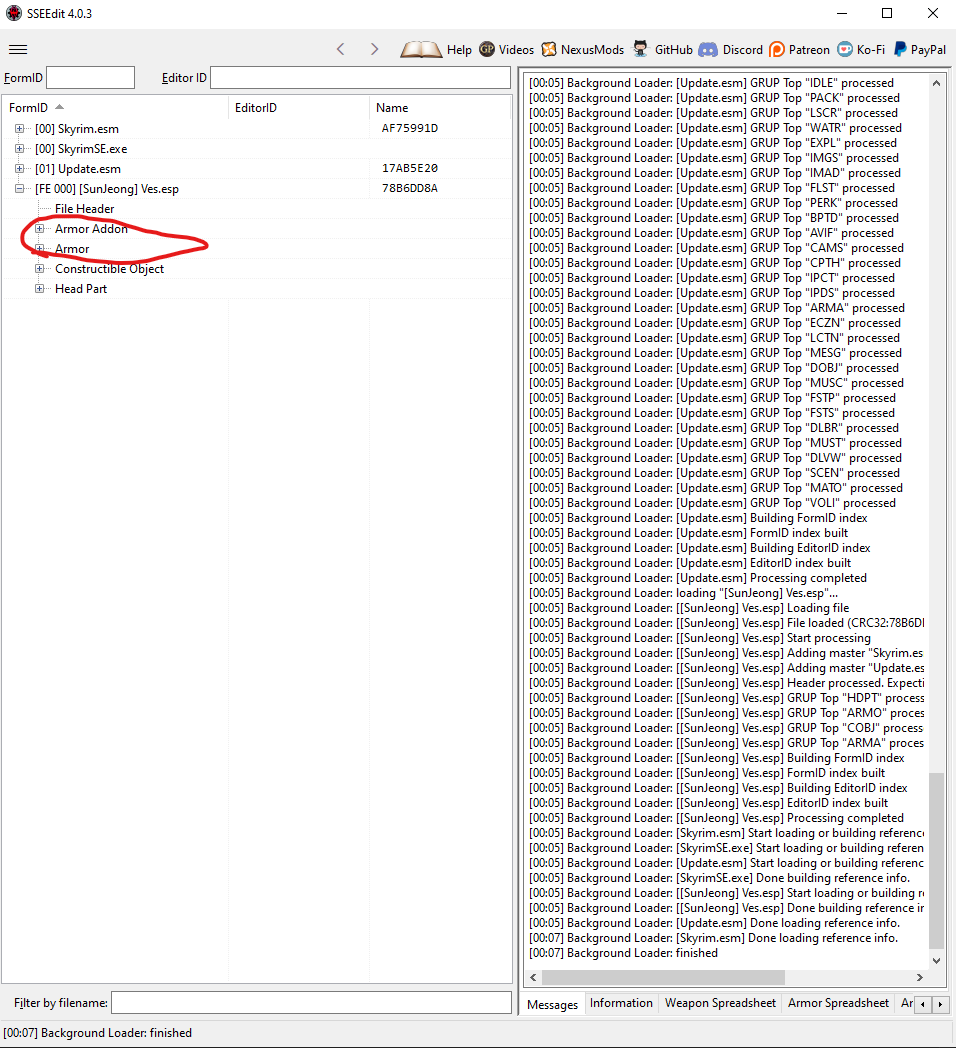Viewport: 956px width, 1048px height.
Task: Switch to the Armor Spreadsheet tab
Action: tap(838, 1003)
